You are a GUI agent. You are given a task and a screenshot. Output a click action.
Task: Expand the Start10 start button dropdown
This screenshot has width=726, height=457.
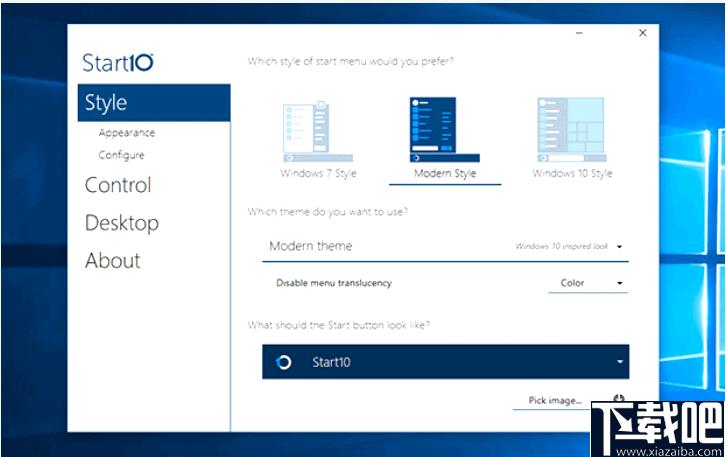coord(445,362)
